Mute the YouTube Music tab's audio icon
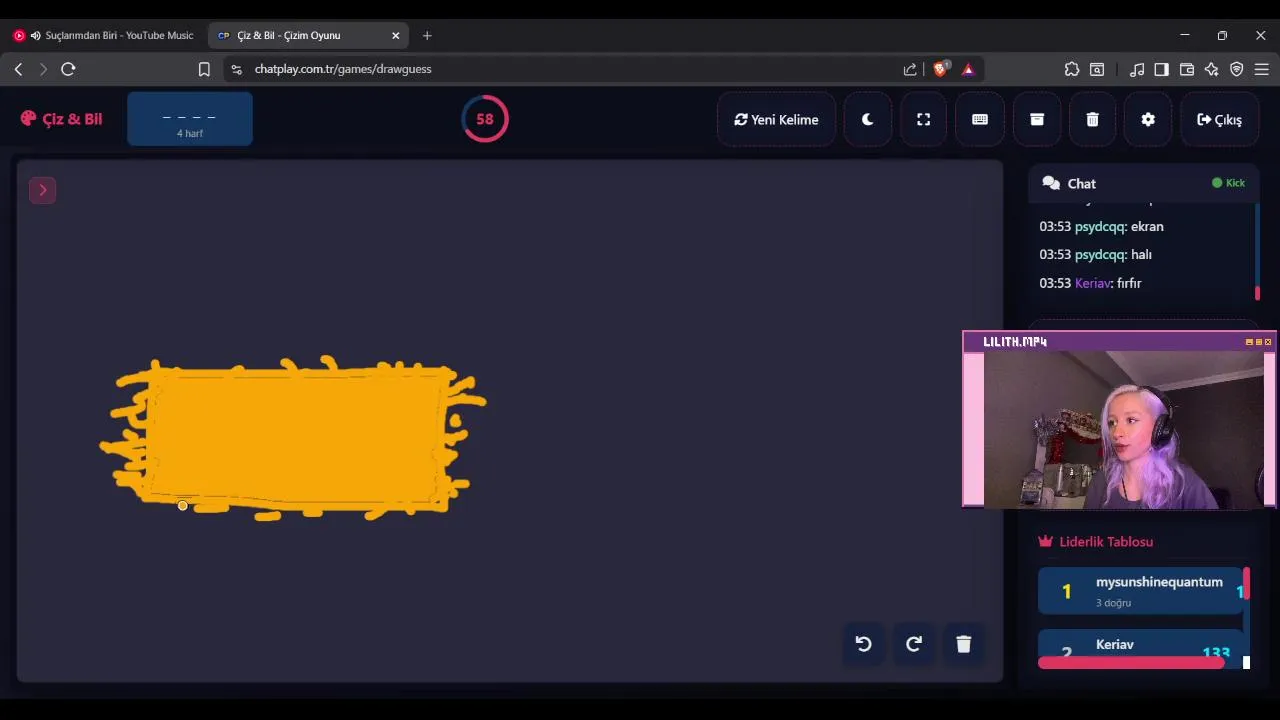The width and height of the screenshot is (1280, 720). (x=36, y=35)
